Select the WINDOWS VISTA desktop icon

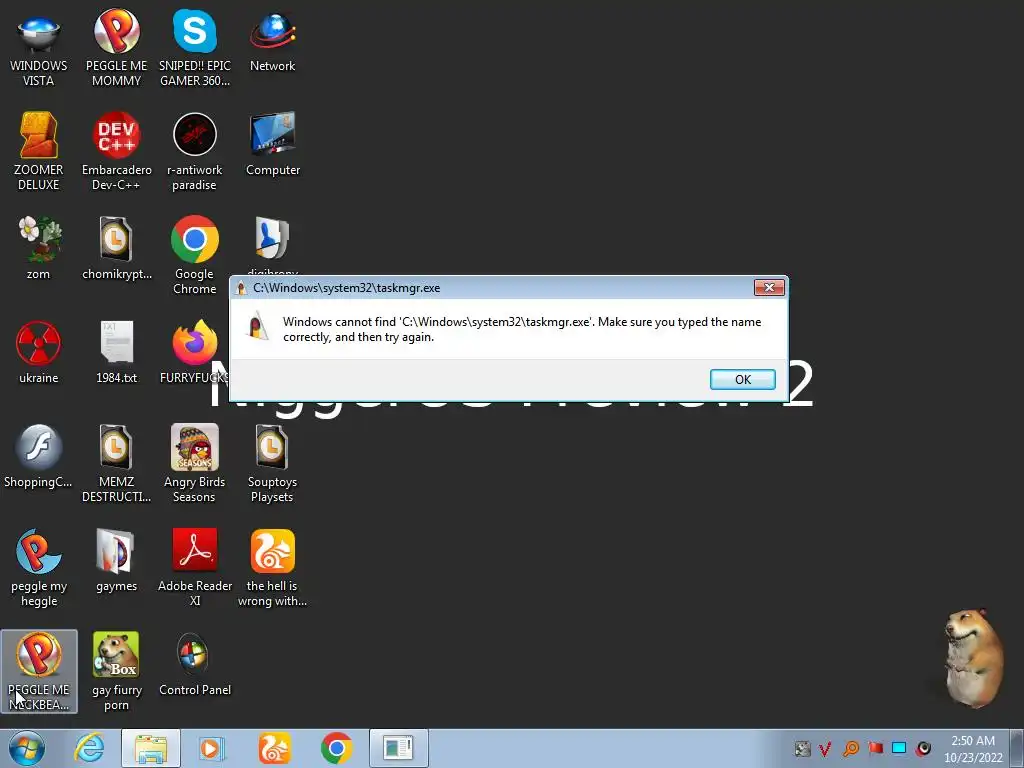pyautogui.click(x=39, y=49)
